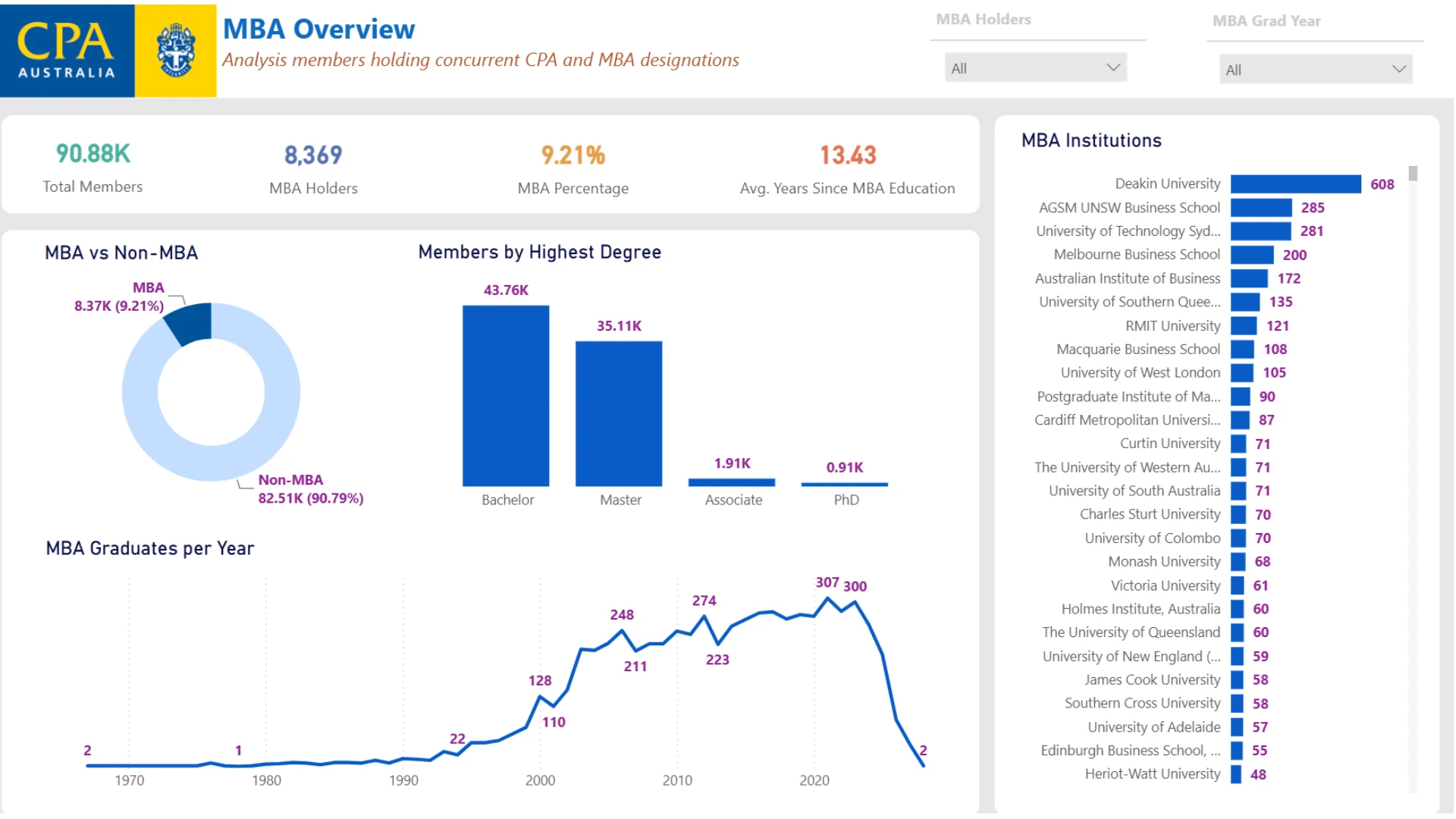Click the MBA Overview heading
This screenshot has width=1456, height=819.
click(x=319, y=29)
